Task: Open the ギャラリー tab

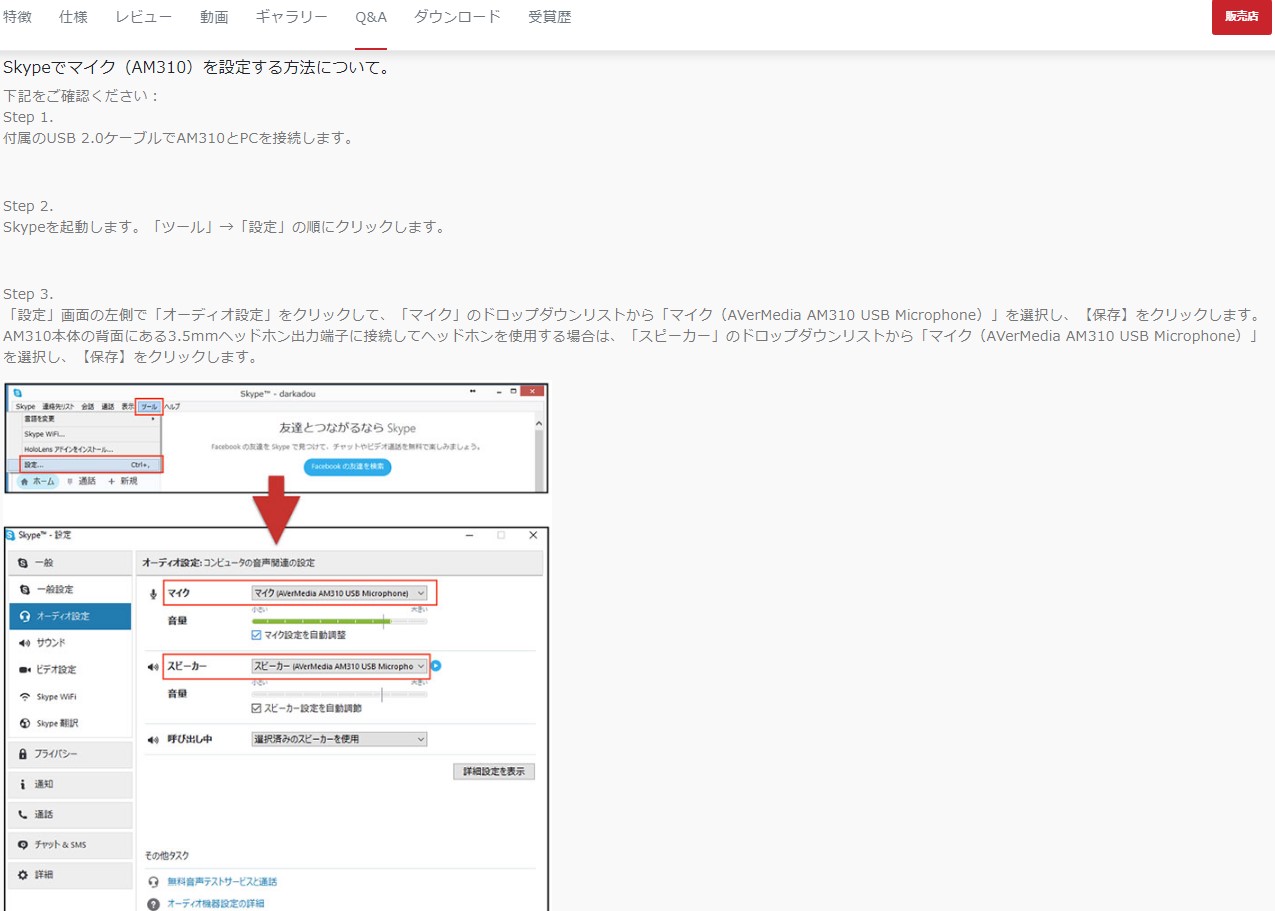Action: click(x=291, y=17)
